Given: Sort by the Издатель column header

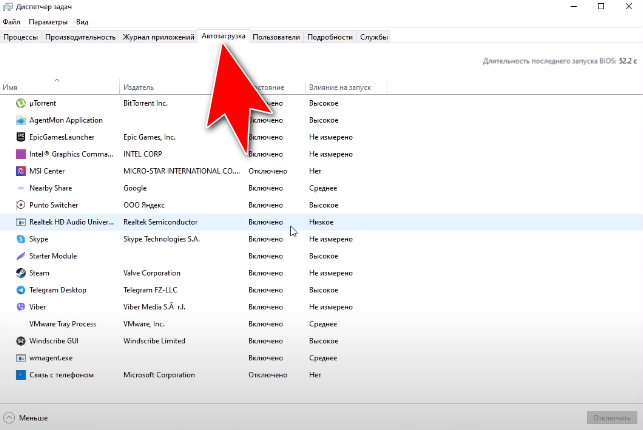Looking at the screenshot, I should point(139,87).
